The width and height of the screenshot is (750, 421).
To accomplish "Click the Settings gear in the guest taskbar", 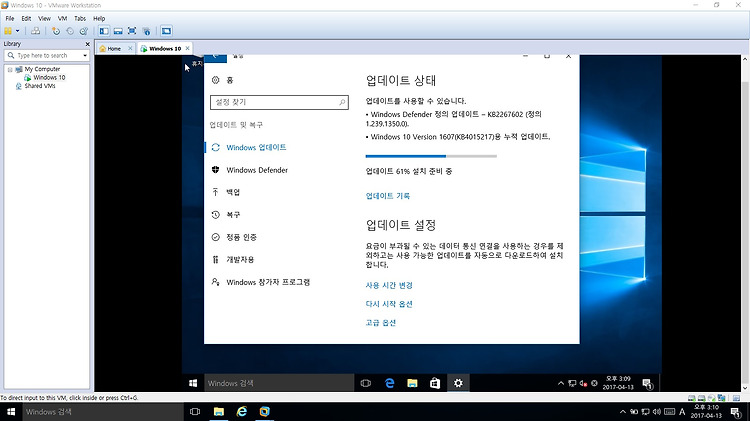I will tap(458, 383).
